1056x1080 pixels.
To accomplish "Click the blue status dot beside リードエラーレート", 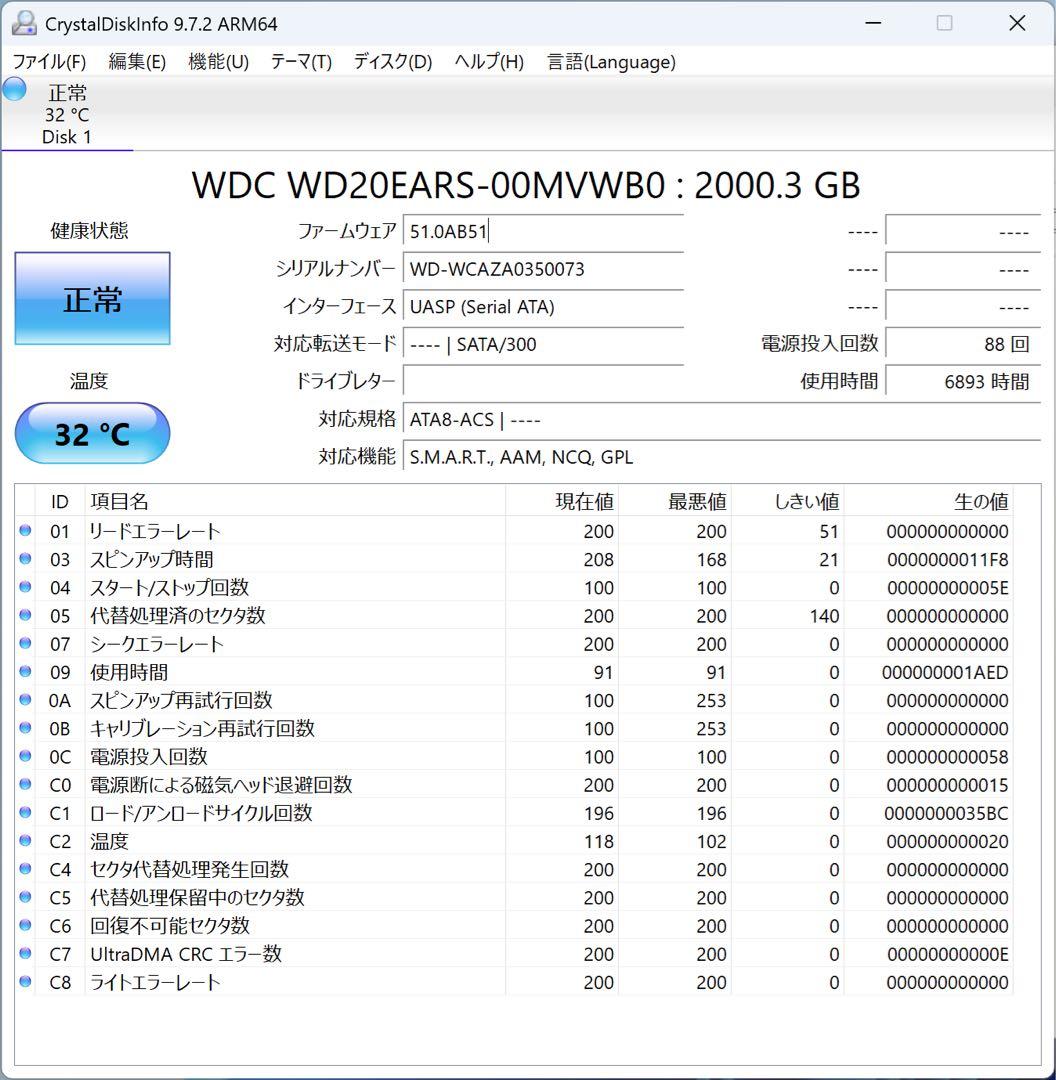I will (25, 531).
